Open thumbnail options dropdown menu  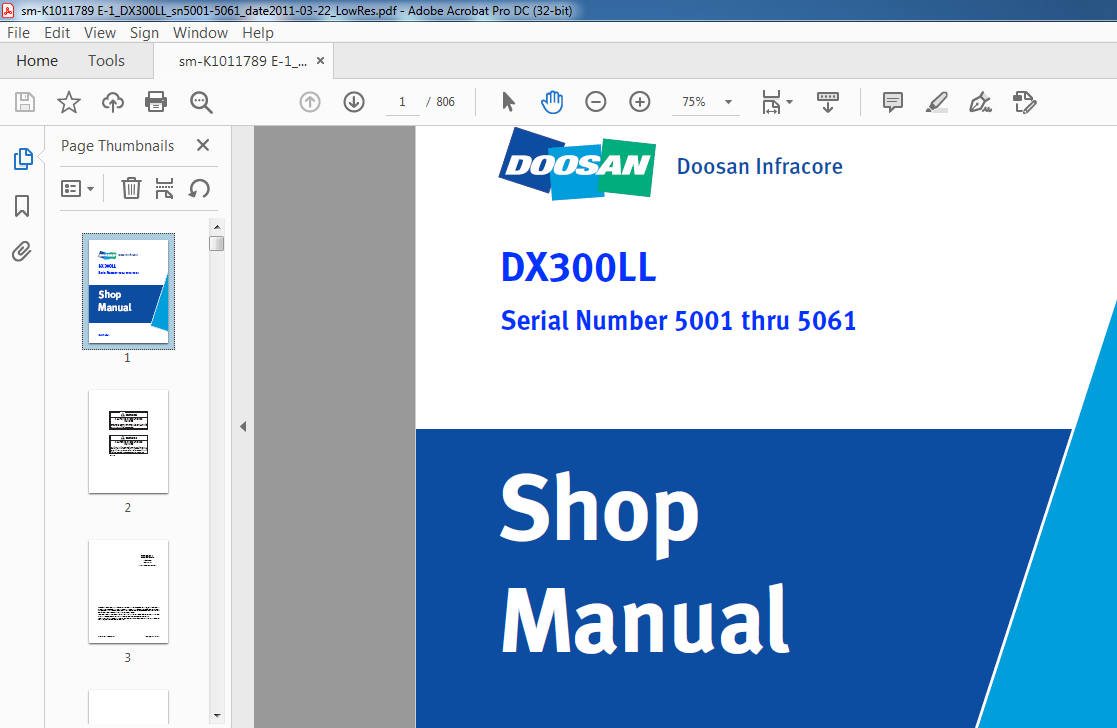(78, 189)
